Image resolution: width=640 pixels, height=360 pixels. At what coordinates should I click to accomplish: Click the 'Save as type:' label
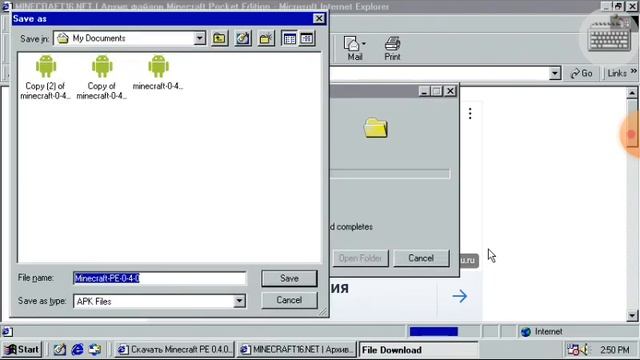click(42, 301)
